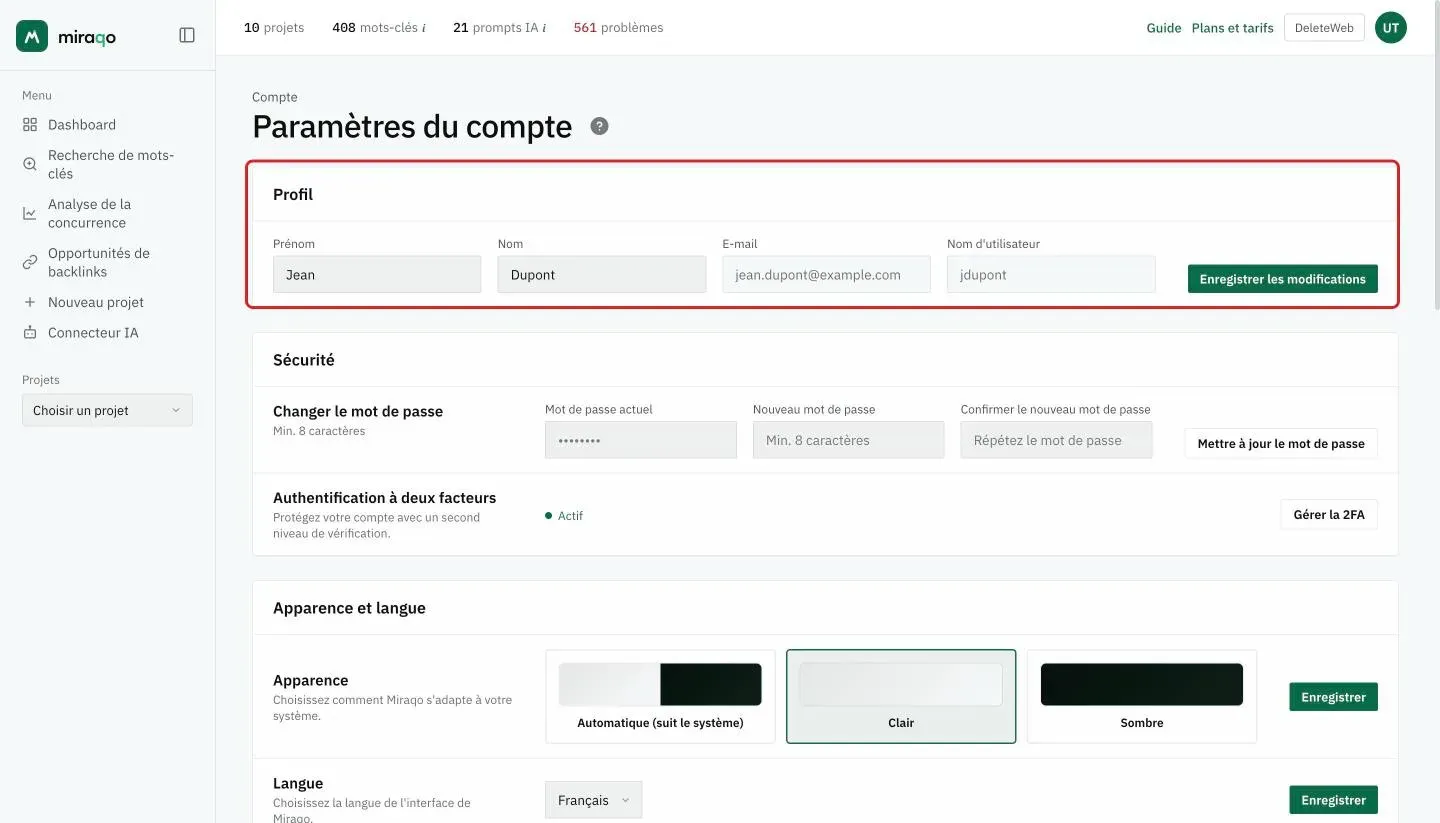This screenshot has width=1440, height=823.
Task: Open the Français language dropdown
Action: [x=594, y=800]
